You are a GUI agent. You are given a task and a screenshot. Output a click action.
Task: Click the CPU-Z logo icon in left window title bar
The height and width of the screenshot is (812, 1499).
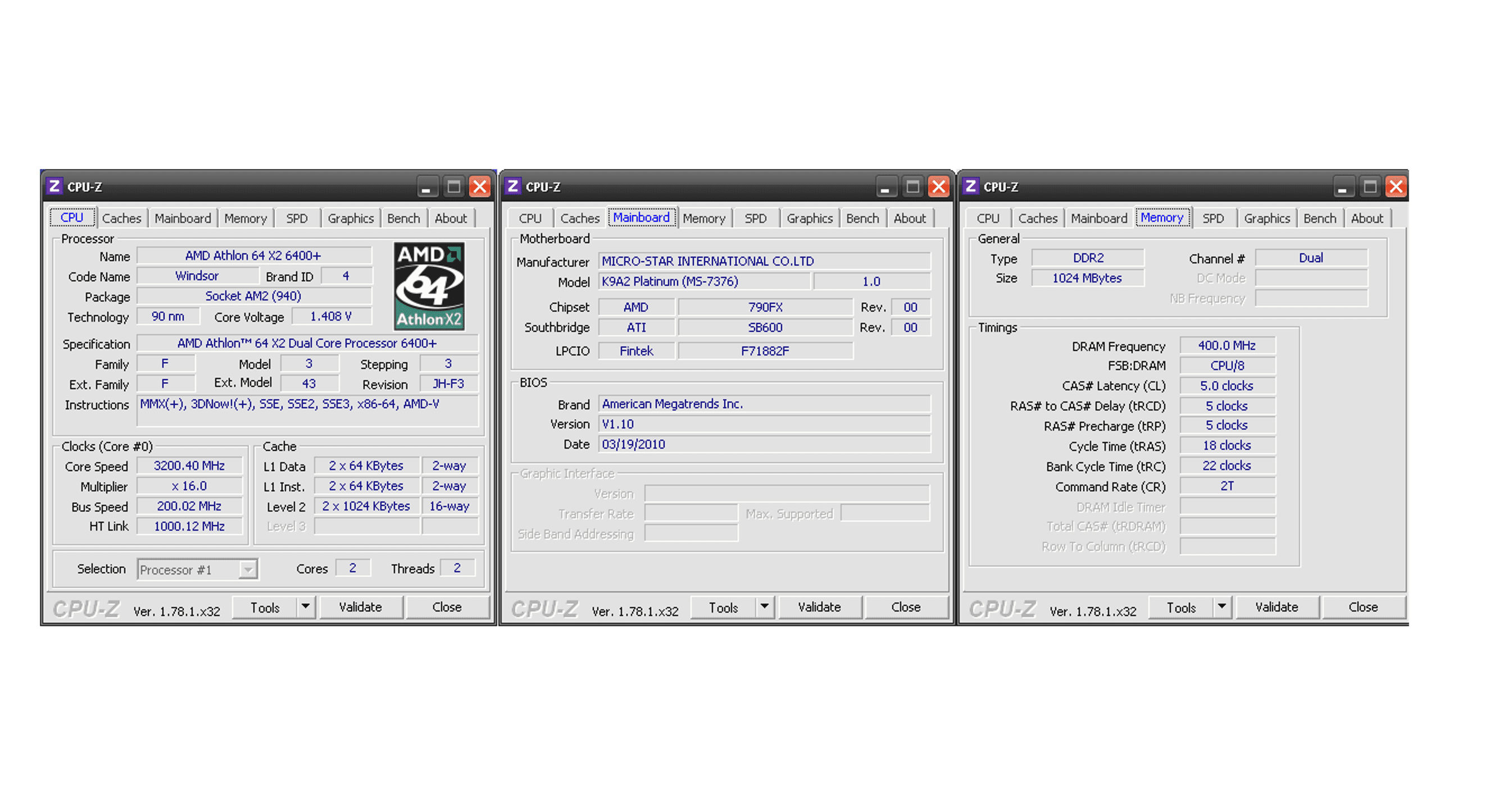point(54,186)
